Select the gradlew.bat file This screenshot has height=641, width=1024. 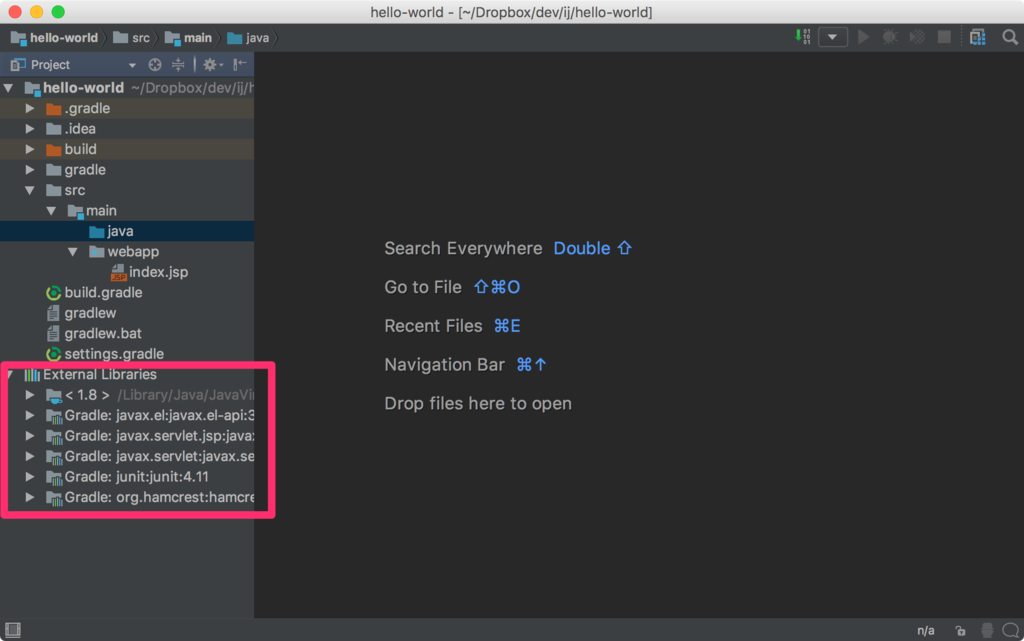(x=127, y=334)
